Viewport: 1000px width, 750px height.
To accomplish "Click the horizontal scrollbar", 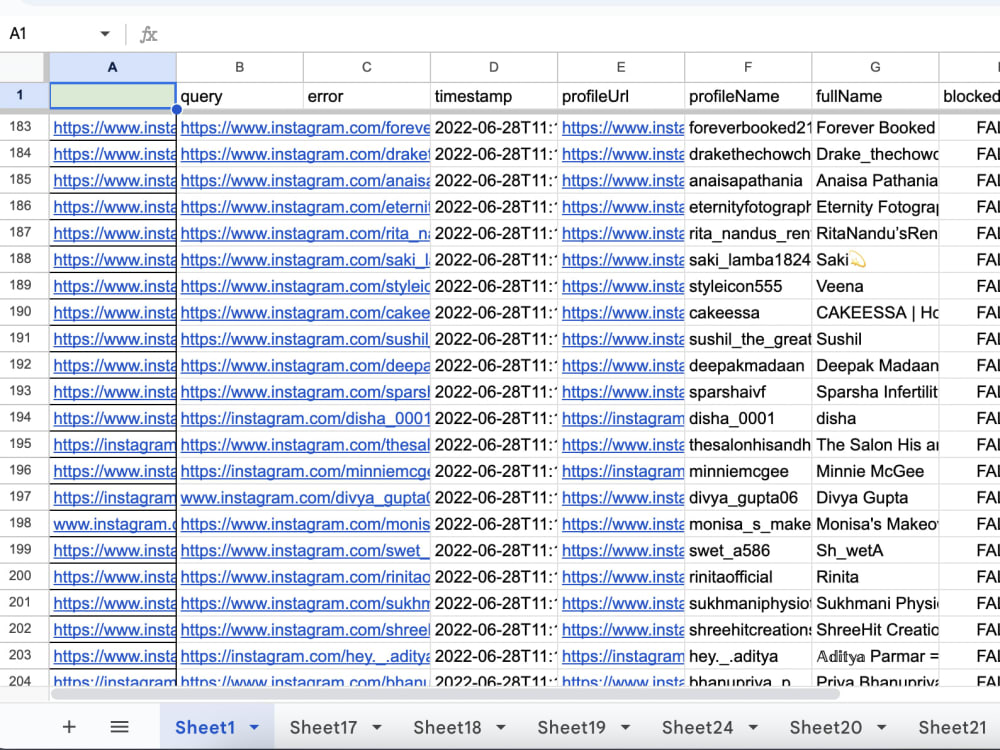I will coord(445,694).
